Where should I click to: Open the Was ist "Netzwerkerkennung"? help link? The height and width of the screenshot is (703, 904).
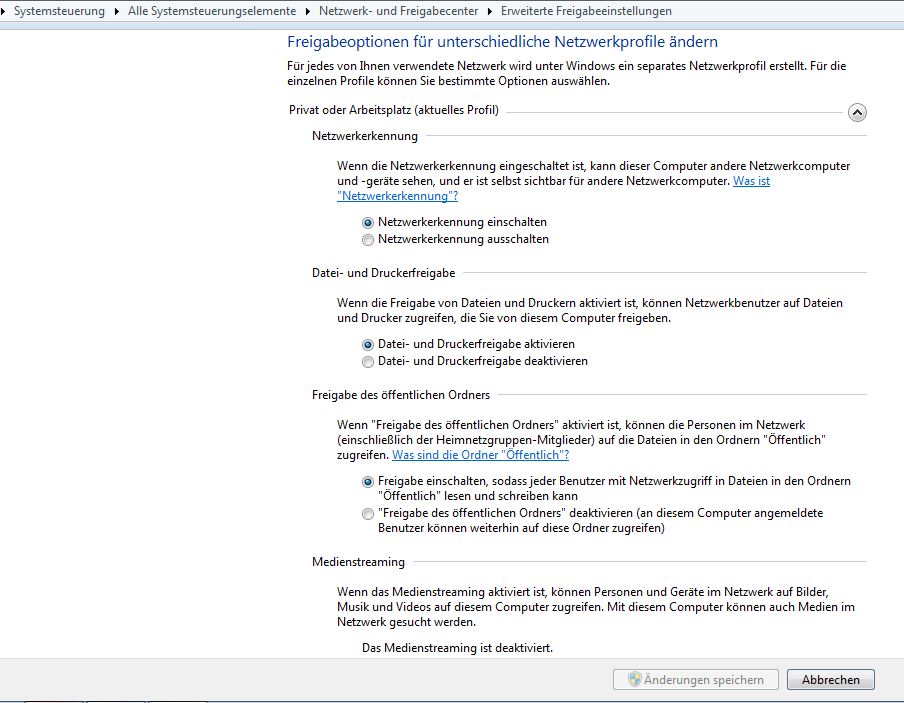coord(398,196)
